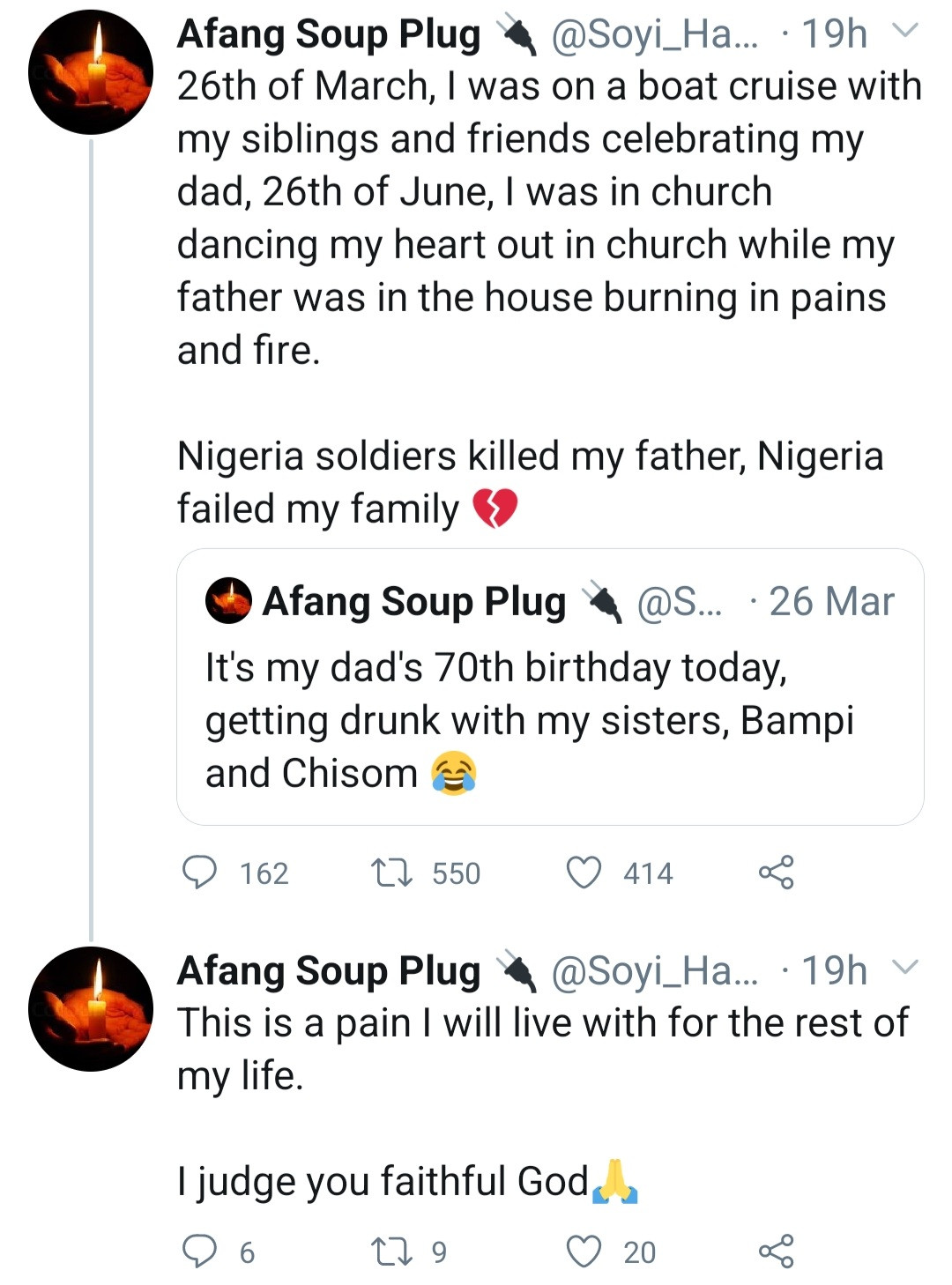952x1285 pixels.
Task: Open the quoted 70th birthday tweet
Action: (x=550, y=719)
